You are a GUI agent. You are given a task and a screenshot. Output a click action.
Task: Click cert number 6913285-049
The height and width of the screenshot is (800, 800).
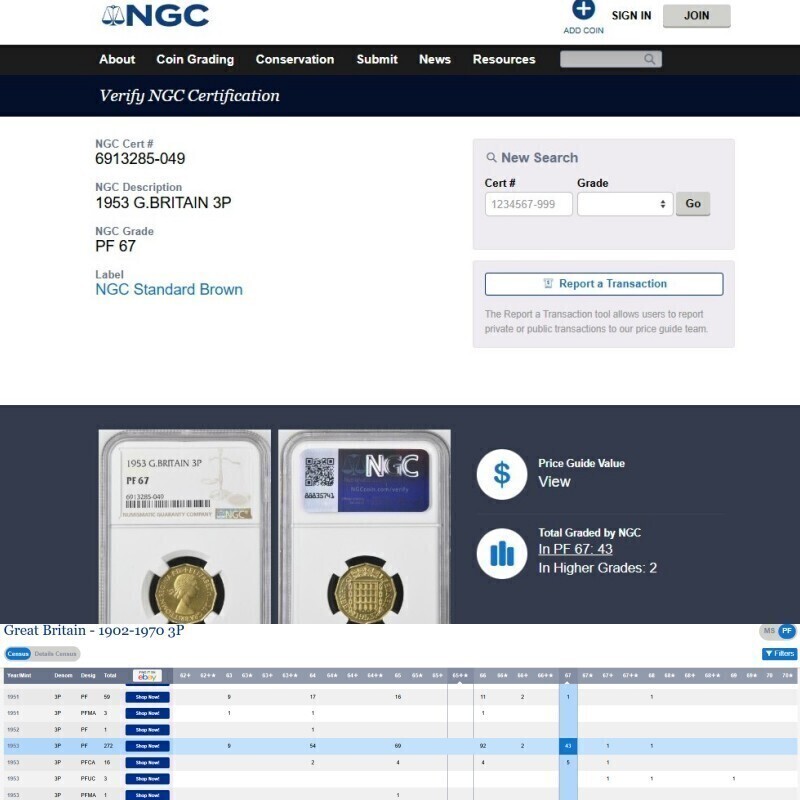tap(140, 159)
